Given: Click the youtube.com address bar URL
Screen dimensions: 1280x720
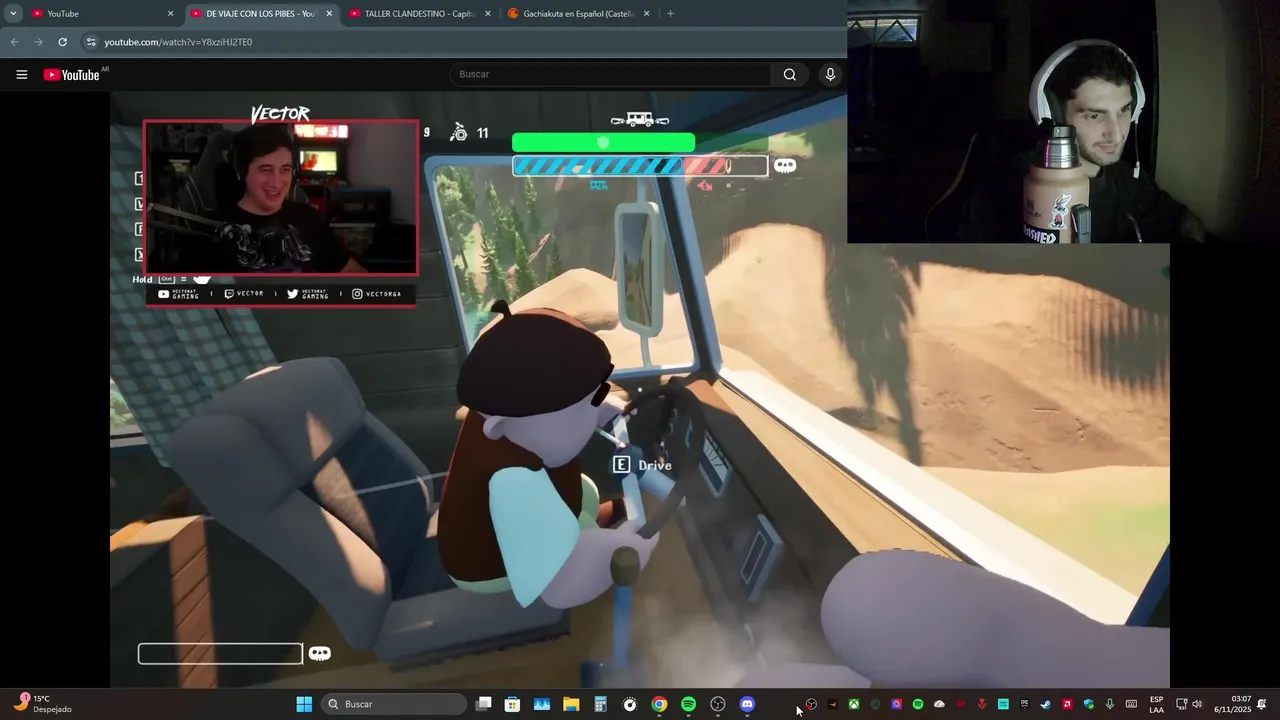Looking at the screenshot, I should pyautogui.click(x=178, y=42).
